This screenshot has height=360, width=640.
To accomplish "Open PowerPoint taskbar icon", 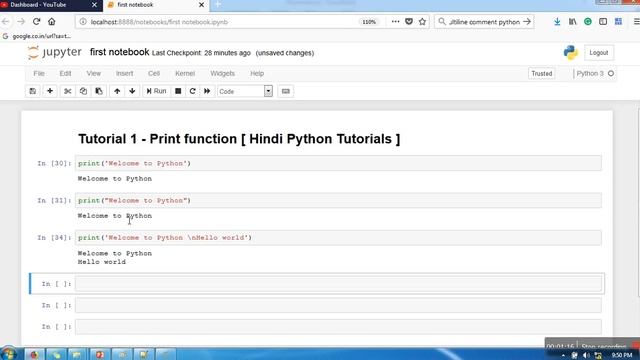I will tap(100, 354).
